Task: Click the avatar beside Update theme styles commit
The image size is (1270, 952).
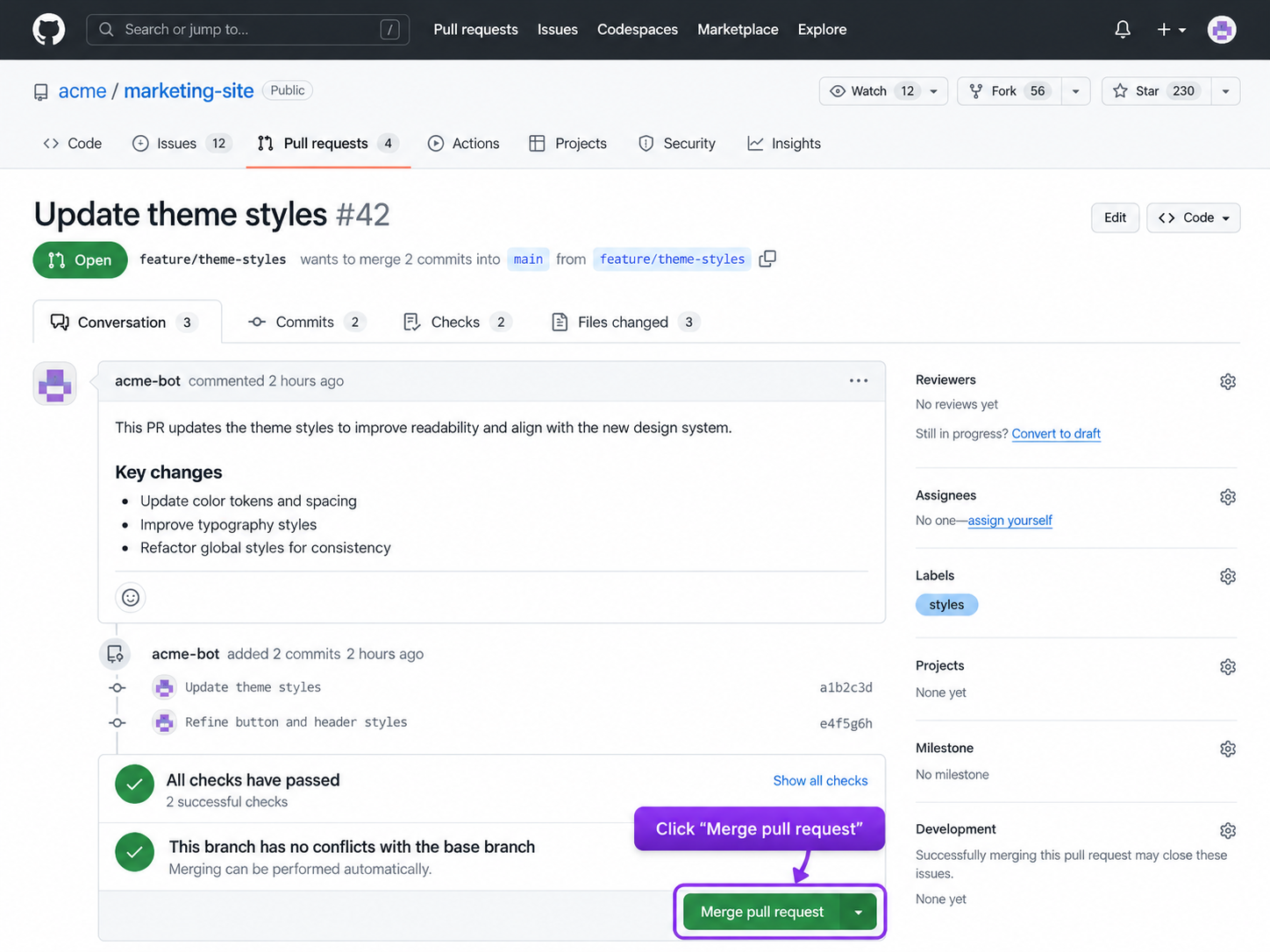Action: pos(164,687)
